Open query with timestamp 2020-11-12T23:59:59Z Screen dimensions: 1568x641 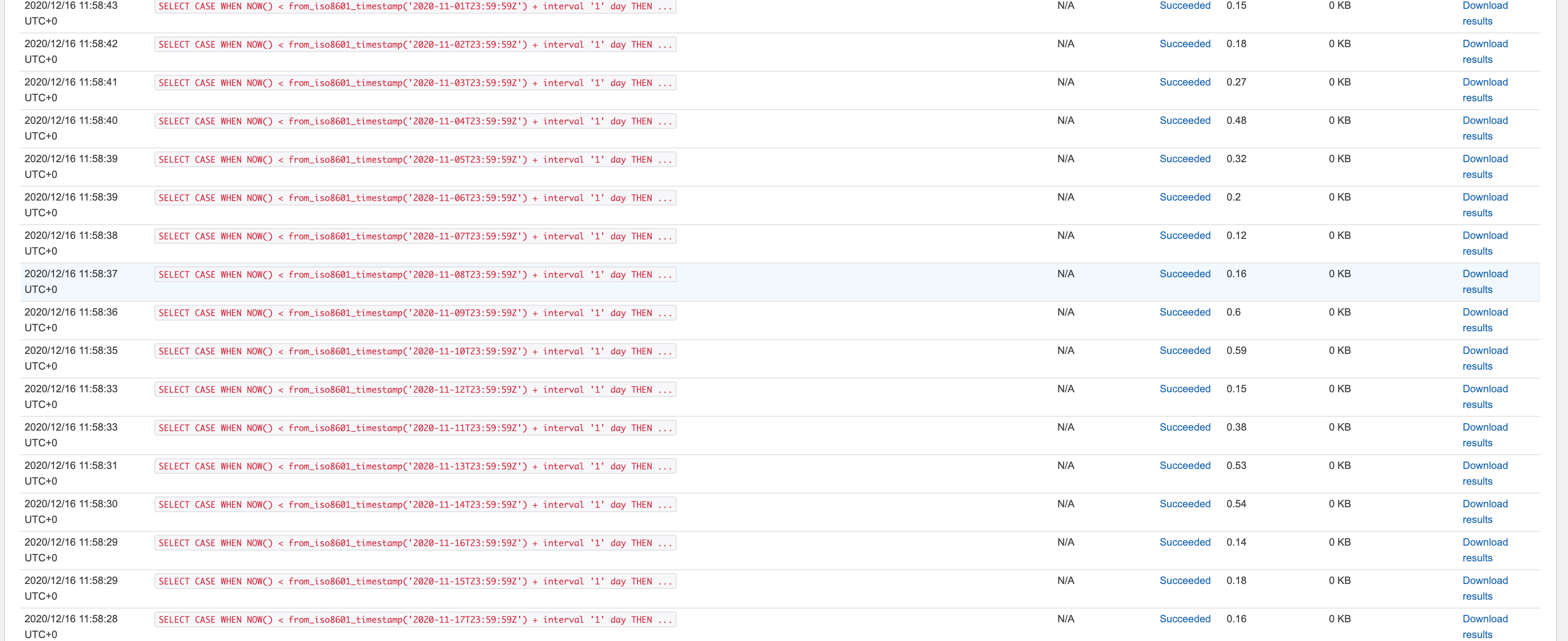[415, 389]
